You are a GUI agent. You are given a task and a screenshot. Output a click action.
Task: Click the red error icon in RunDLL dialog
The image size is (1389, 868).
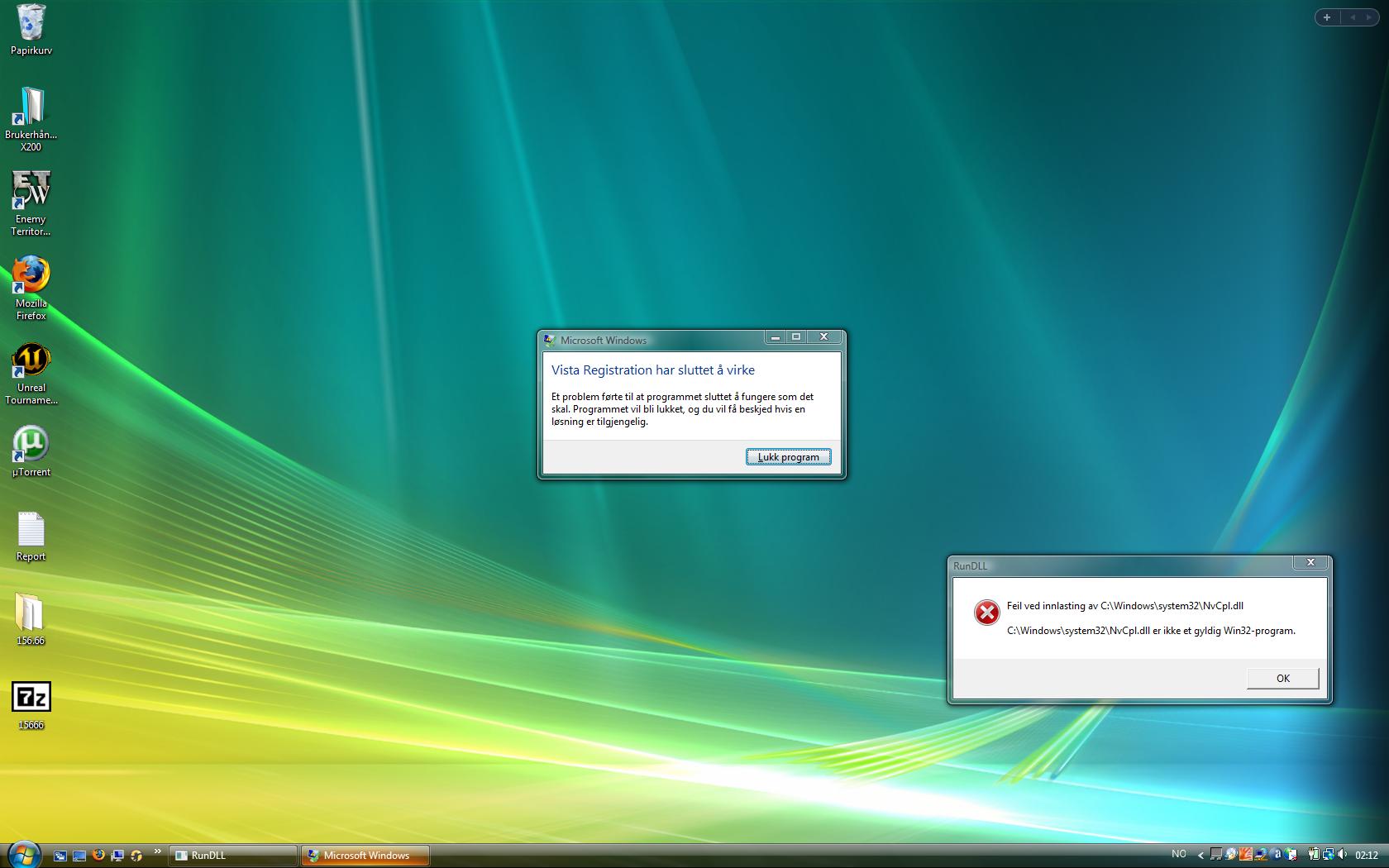(986, 613)
